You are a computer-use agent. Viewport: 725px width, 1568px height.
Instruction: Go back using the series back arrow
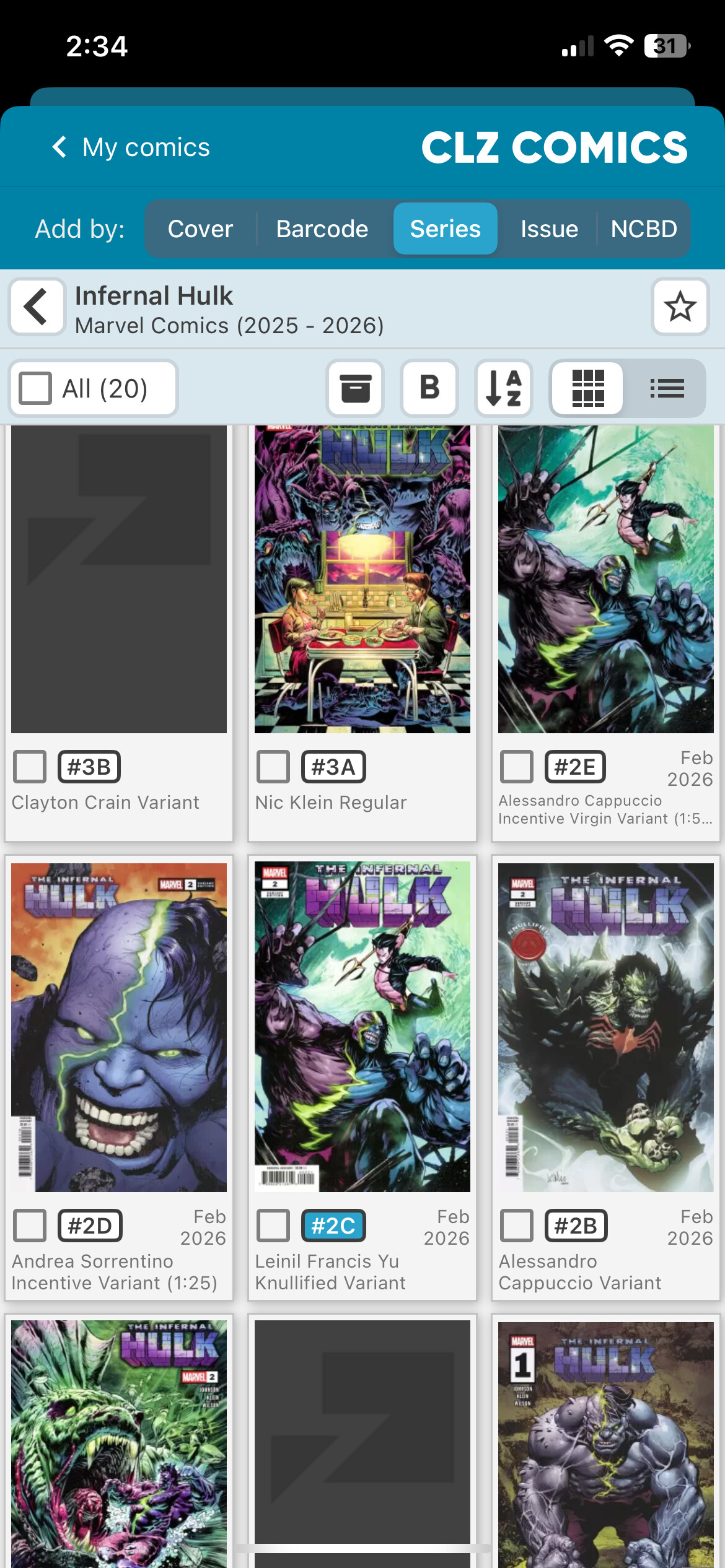coord(37,307)
